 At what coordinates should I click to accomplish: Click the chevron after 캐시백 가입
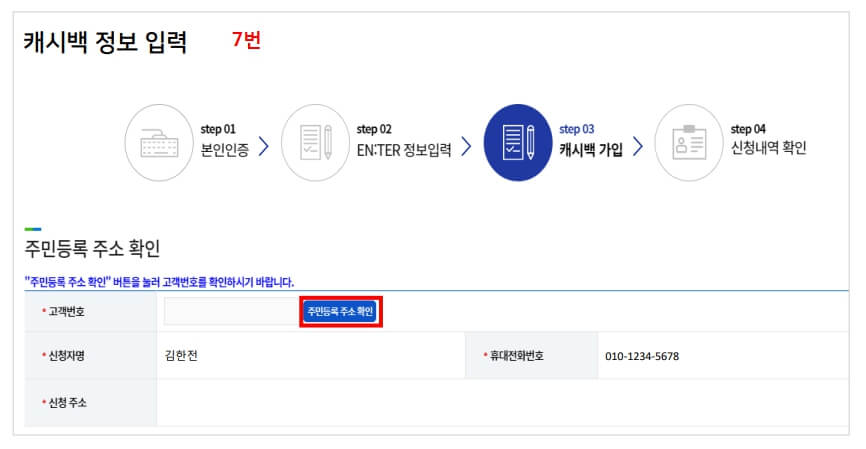638,146
